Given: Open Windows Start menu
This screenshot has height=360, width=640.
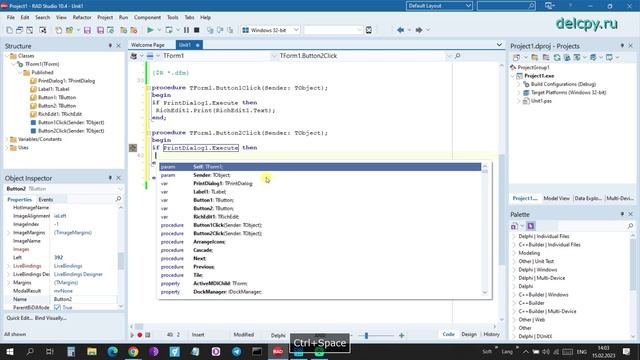Looking at the screenshot, I should click(x=9, y=351).
